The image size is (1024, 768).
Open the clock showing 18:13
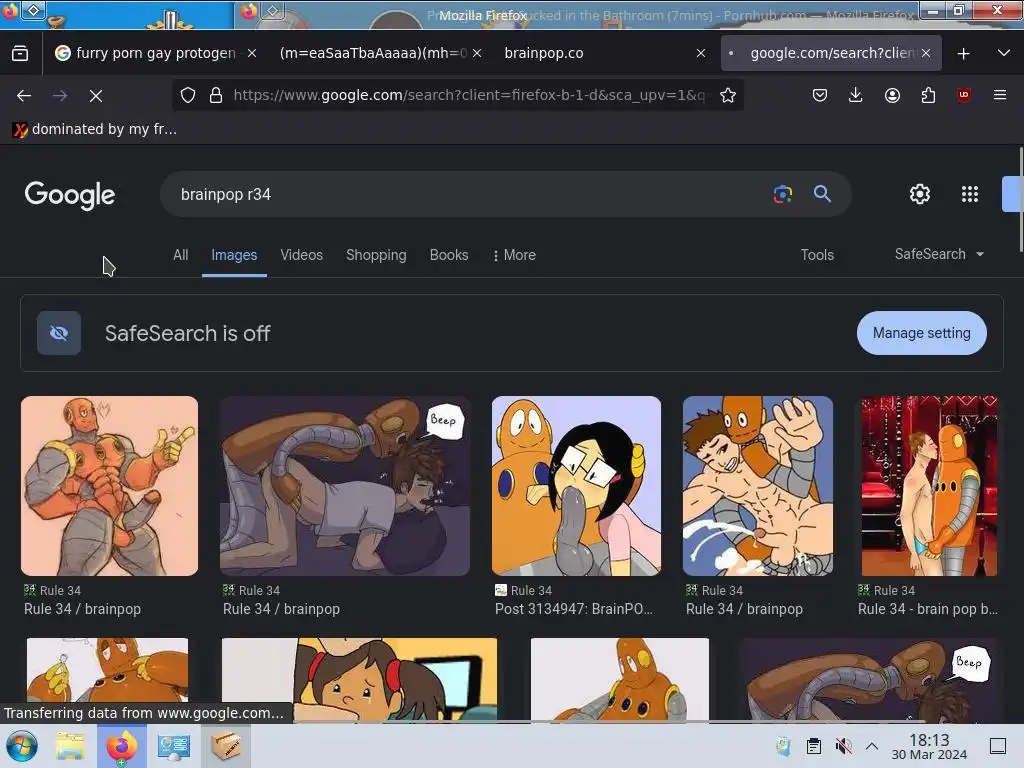tap(929, 746)
